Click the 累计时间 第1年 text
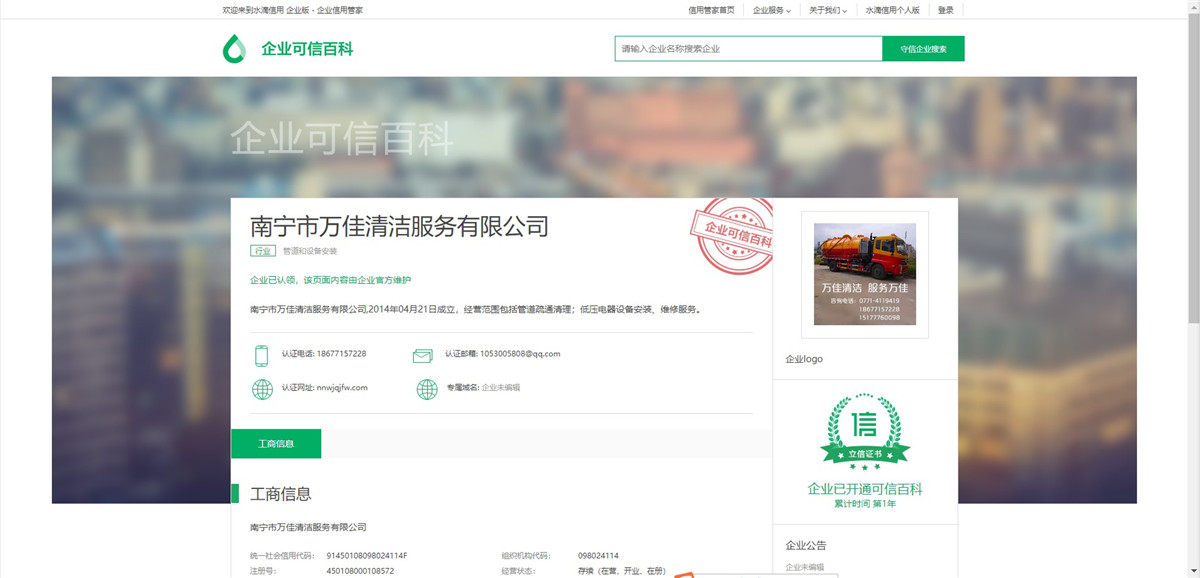The width and height of the screenshot is (1200, 578). (x=865, y=504)
